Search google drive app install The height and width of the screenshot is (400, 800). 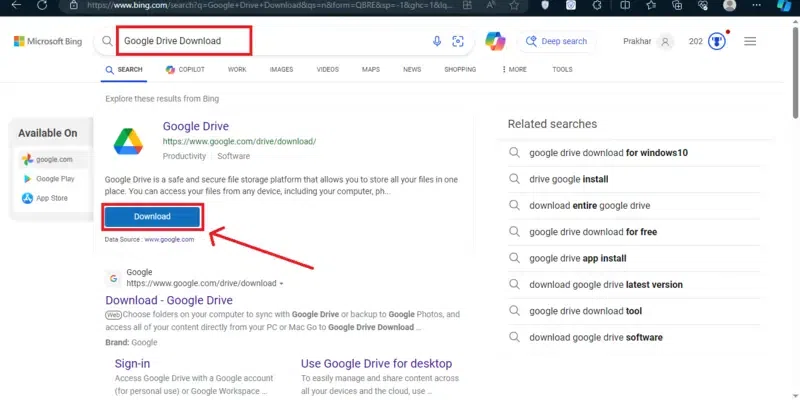point(578,258)
